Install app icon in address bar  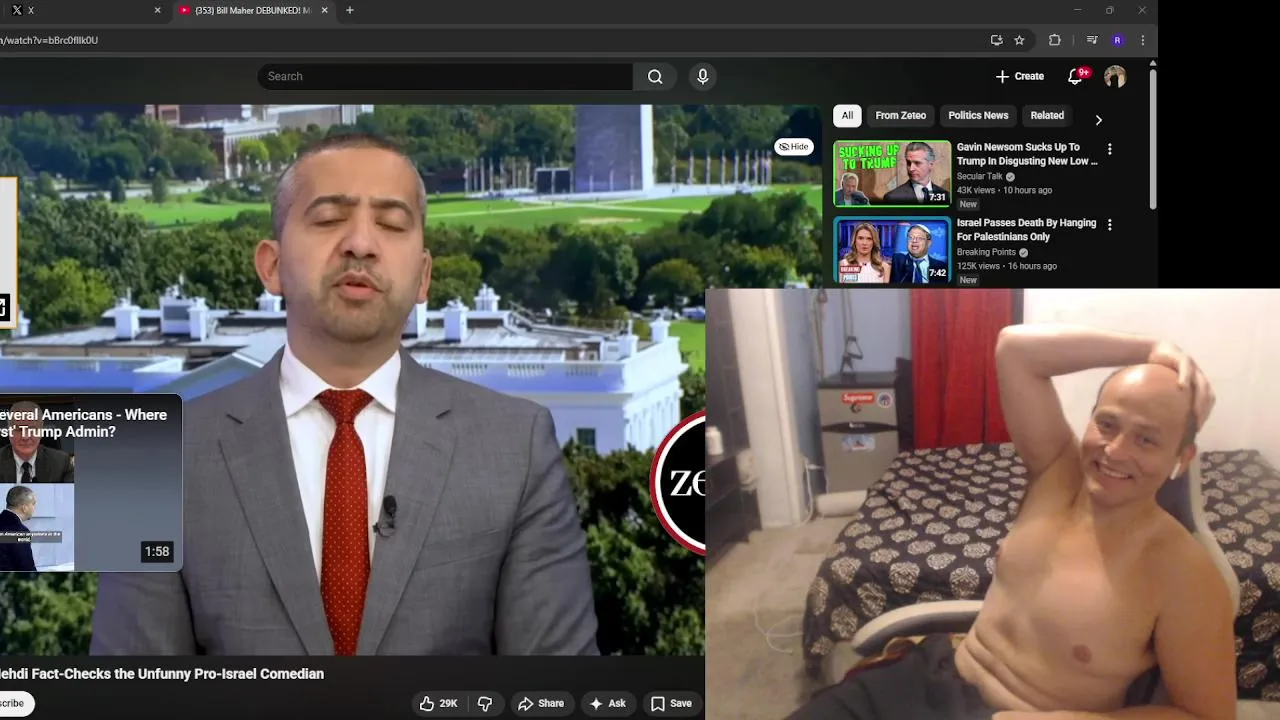click(x=996, y=40)
